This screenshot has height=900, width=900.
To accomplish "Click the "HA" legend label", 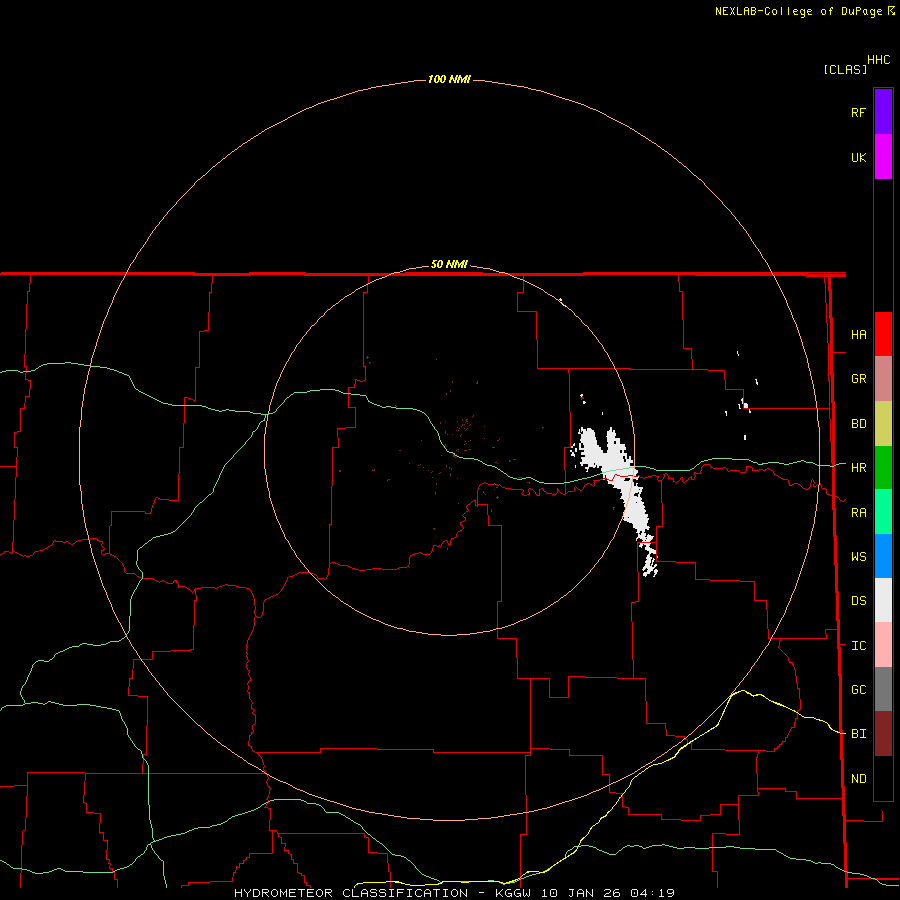I will [858, 334].
